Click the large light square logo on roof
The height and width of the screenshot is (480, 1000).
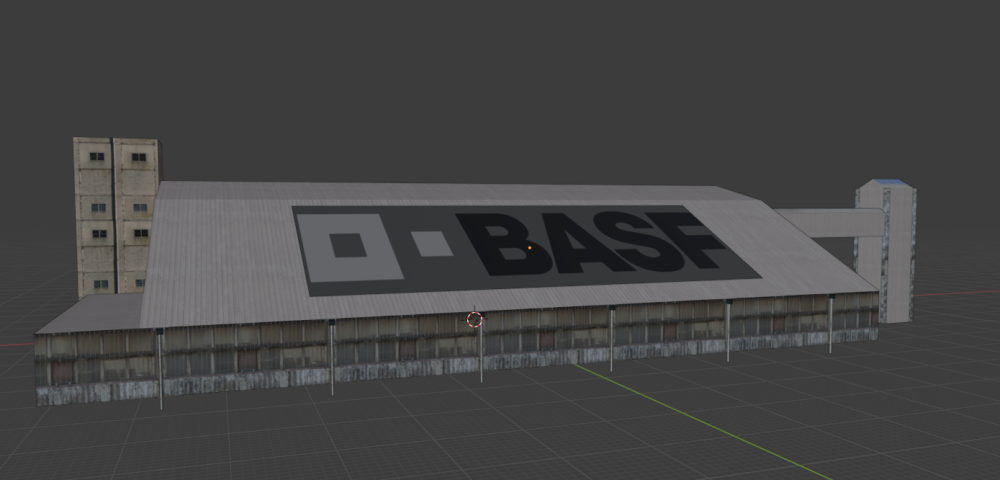pos(349,247)
